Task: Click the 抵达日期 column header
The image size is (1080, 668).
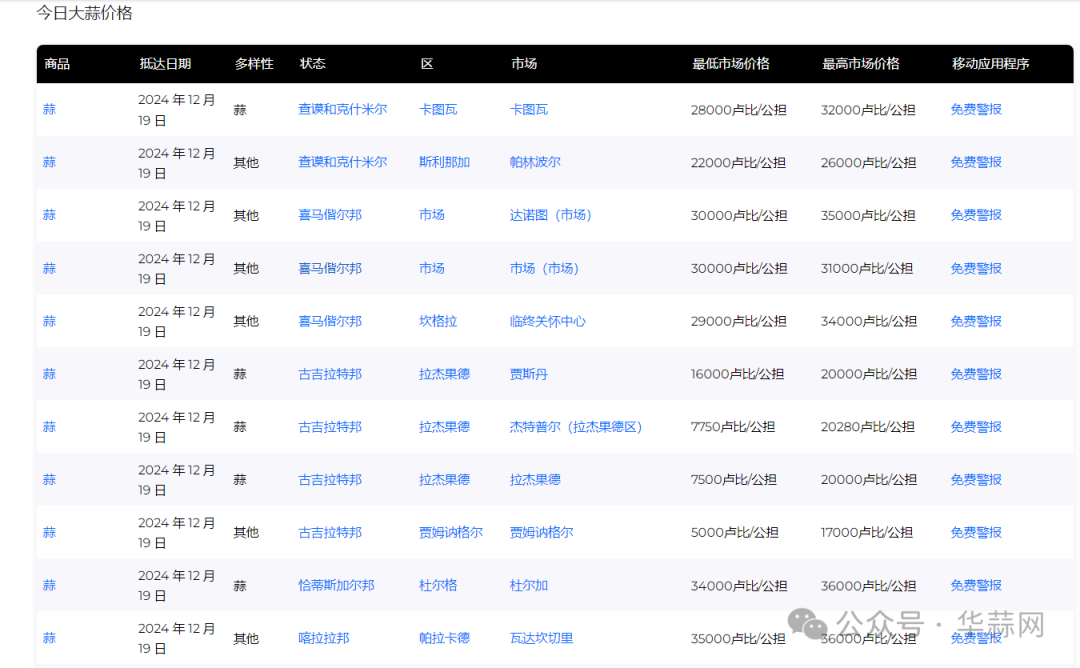Action: tap(165, 64)
